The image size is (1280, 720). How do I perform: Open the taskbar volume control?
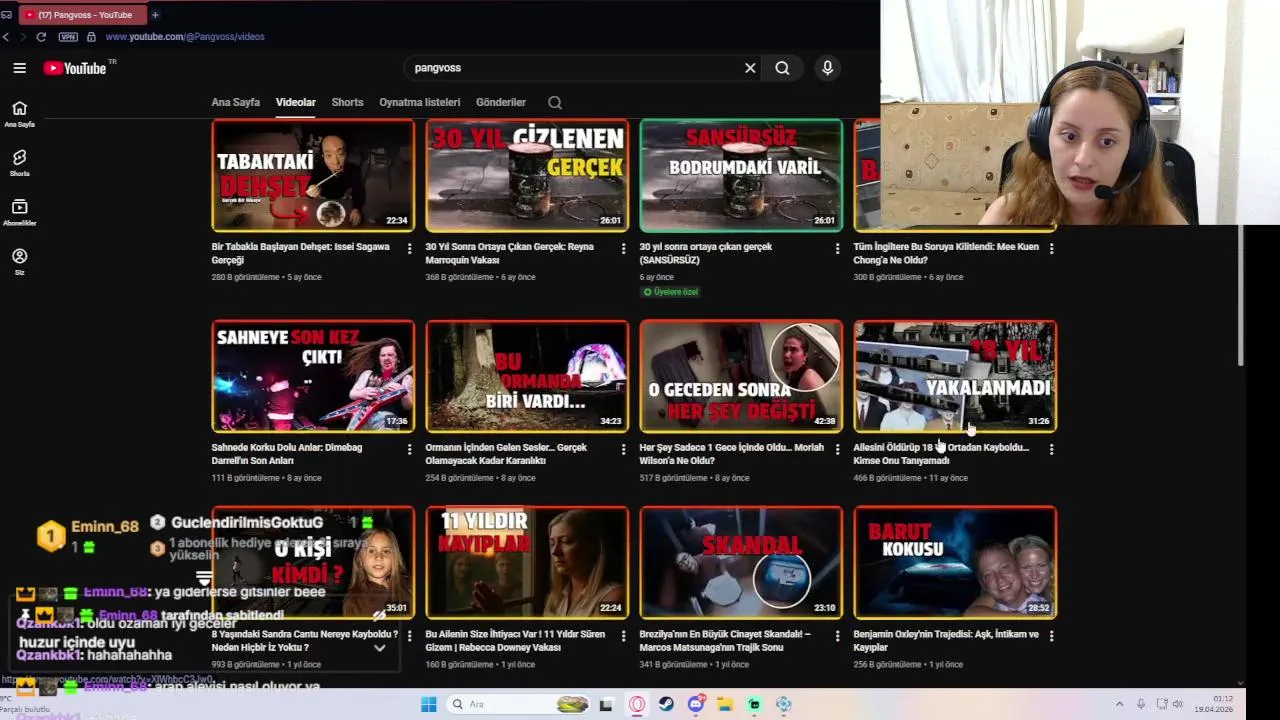[x=1178, y=704]
